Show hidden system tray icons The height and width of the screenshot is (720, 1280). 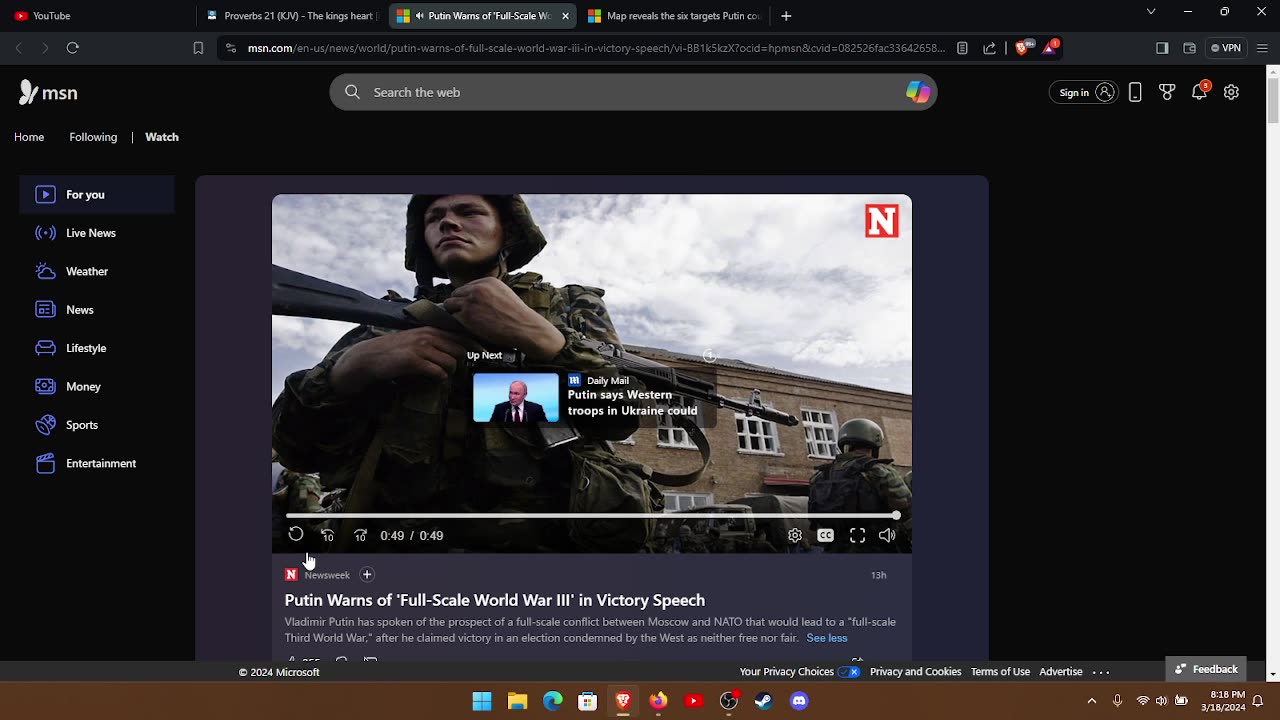(1092, 701)
